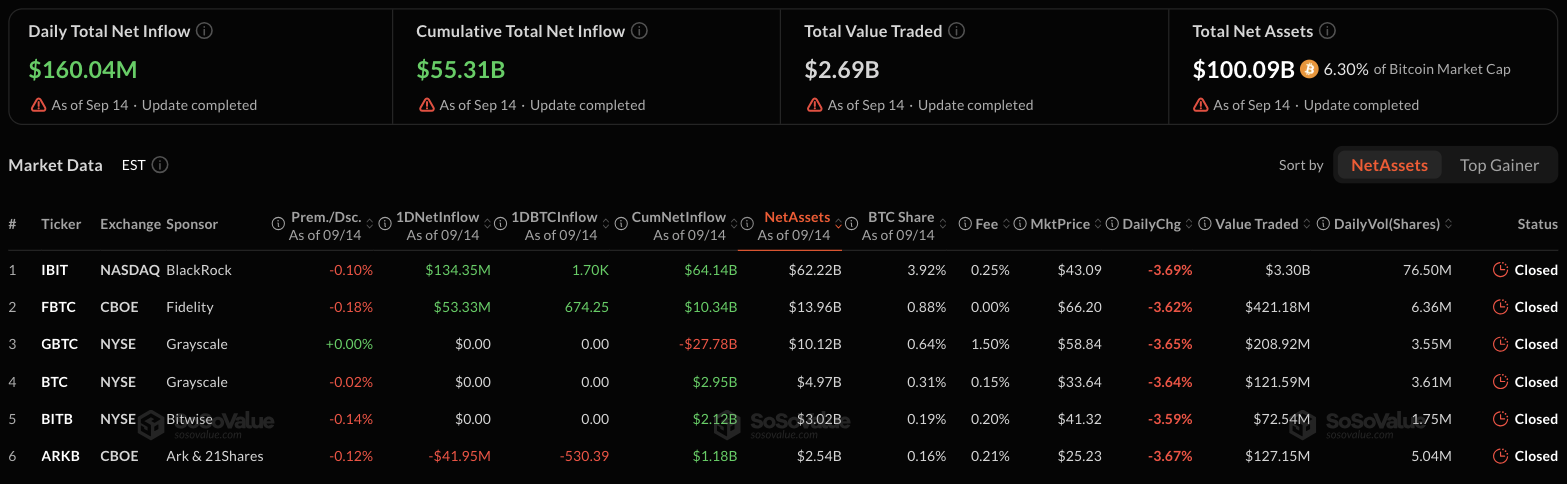Click the NetAssets column header label
1567x484 pixels.
pos(797,217)
